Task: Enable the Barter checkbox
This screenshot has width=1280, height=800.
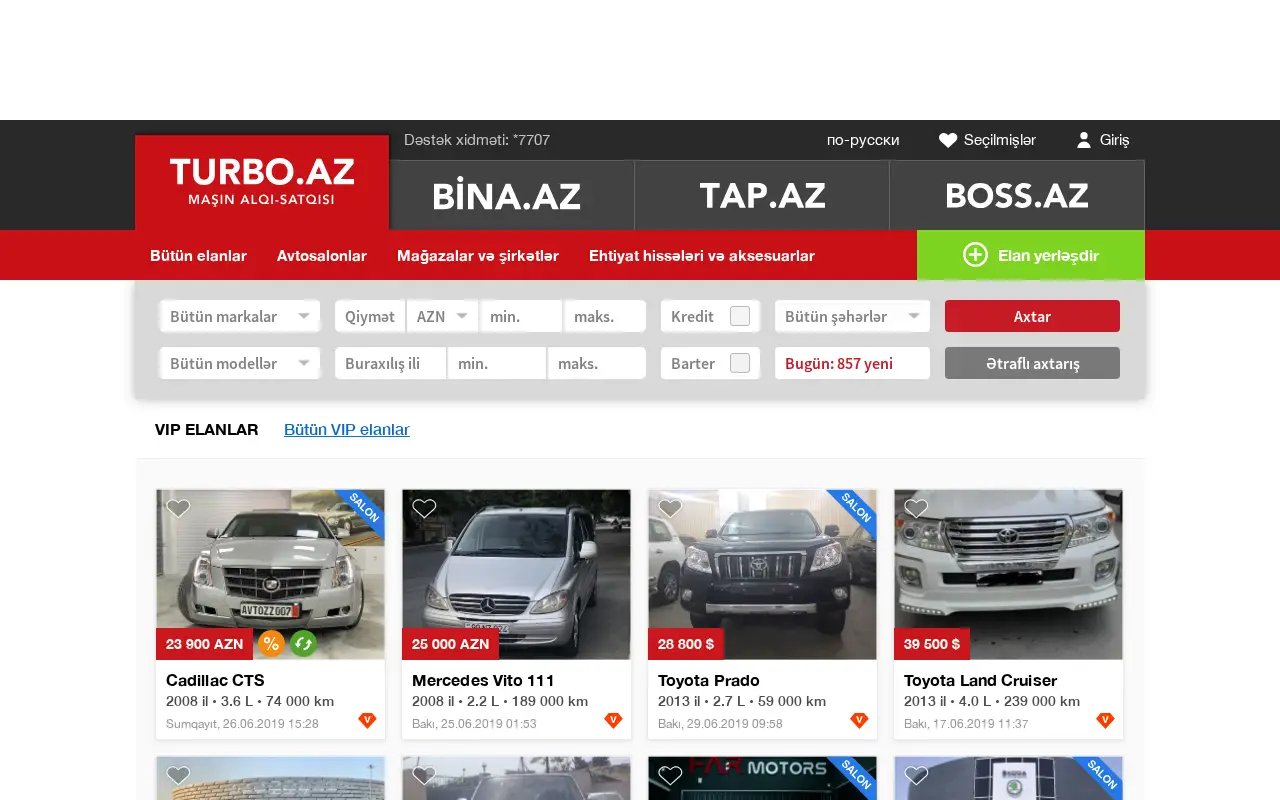Action: [740, 363]
